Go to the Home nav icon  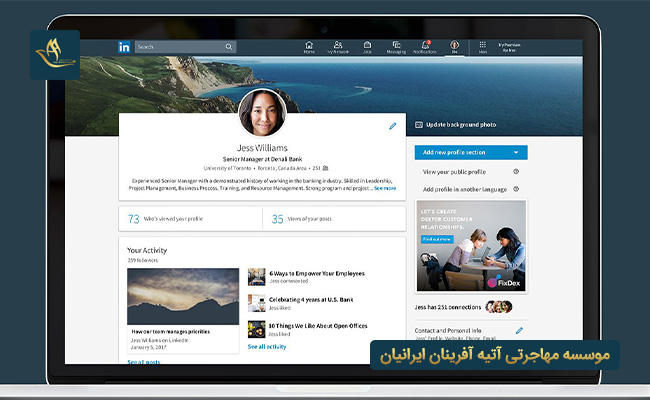309,47
